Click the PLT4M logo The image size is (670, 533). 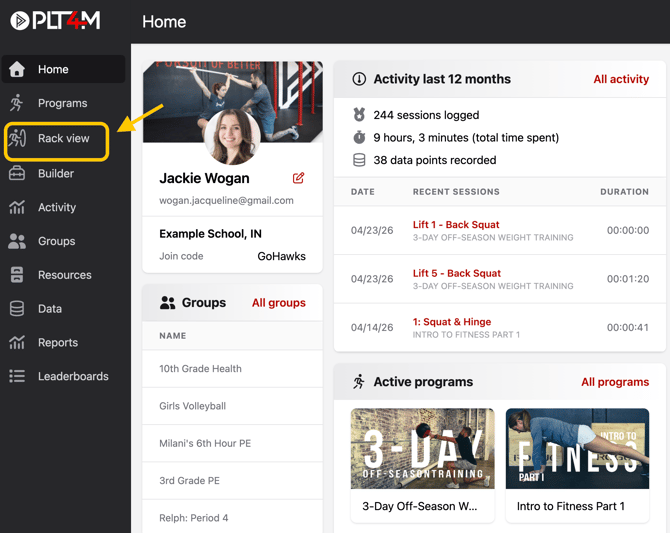[x=56, y=21]
